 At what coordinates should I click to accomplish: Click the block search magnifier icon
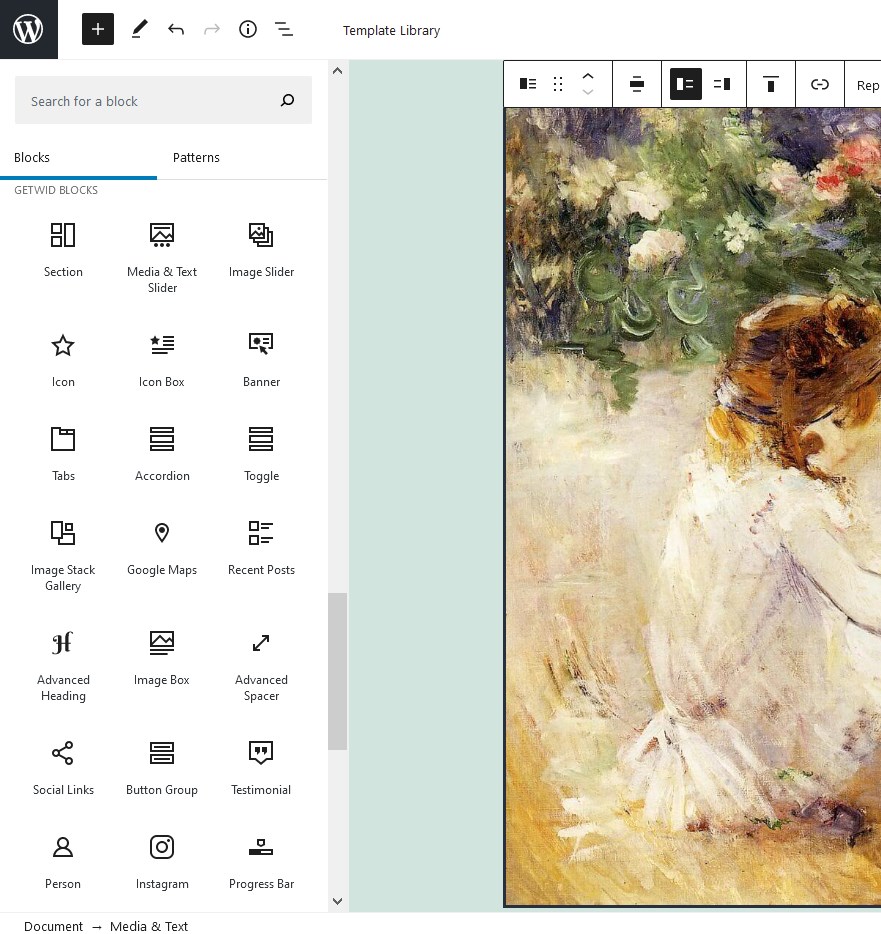coord(287,100)
